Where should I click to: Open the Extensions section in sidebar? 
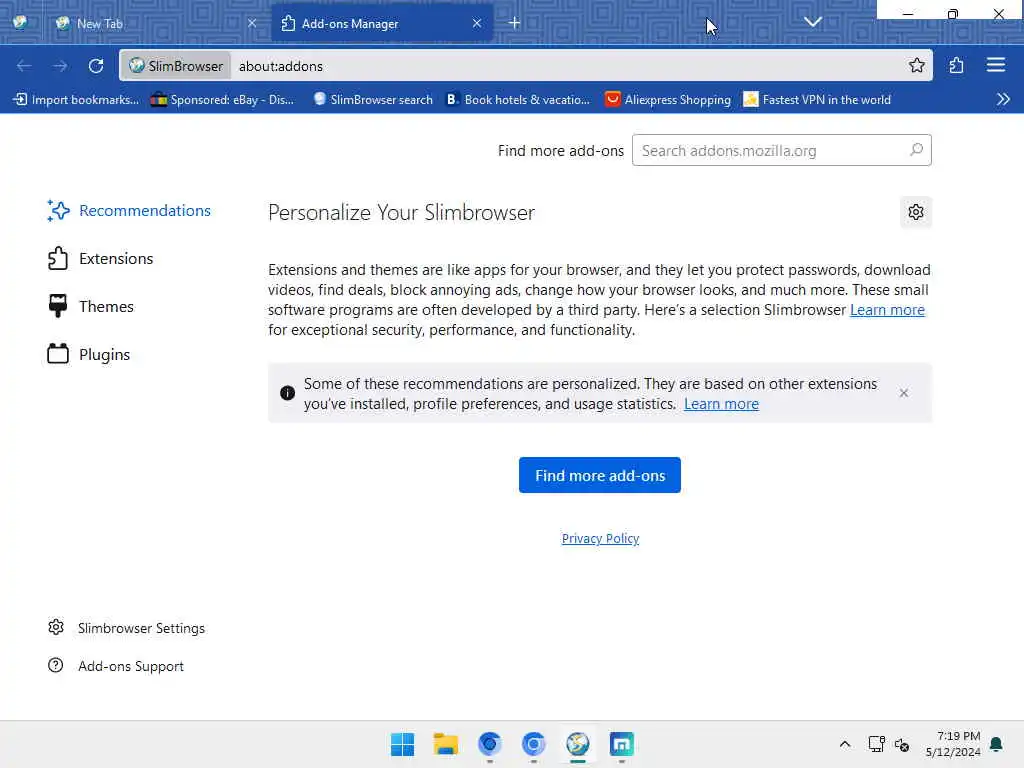tap(100, 259)
